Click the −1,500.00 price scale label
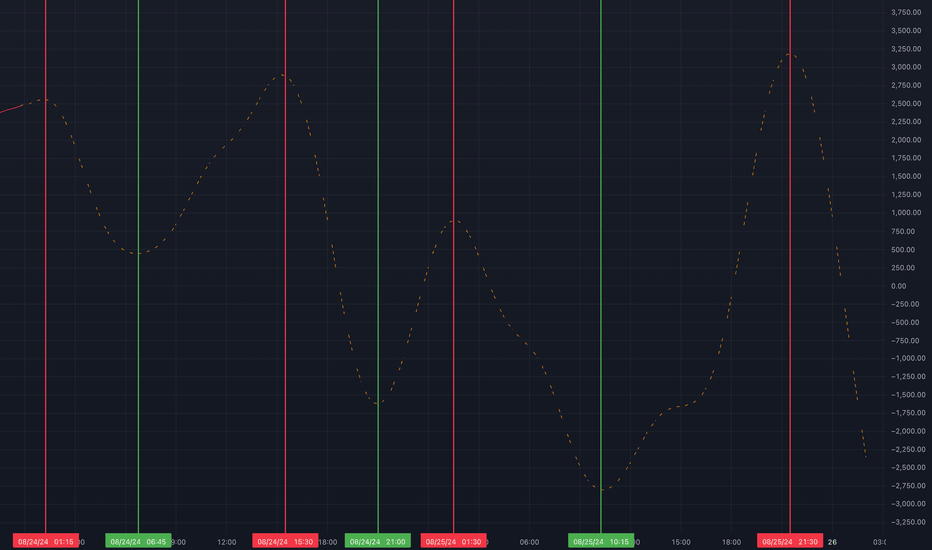Viewport: 932px width, 550px height. 908,395
